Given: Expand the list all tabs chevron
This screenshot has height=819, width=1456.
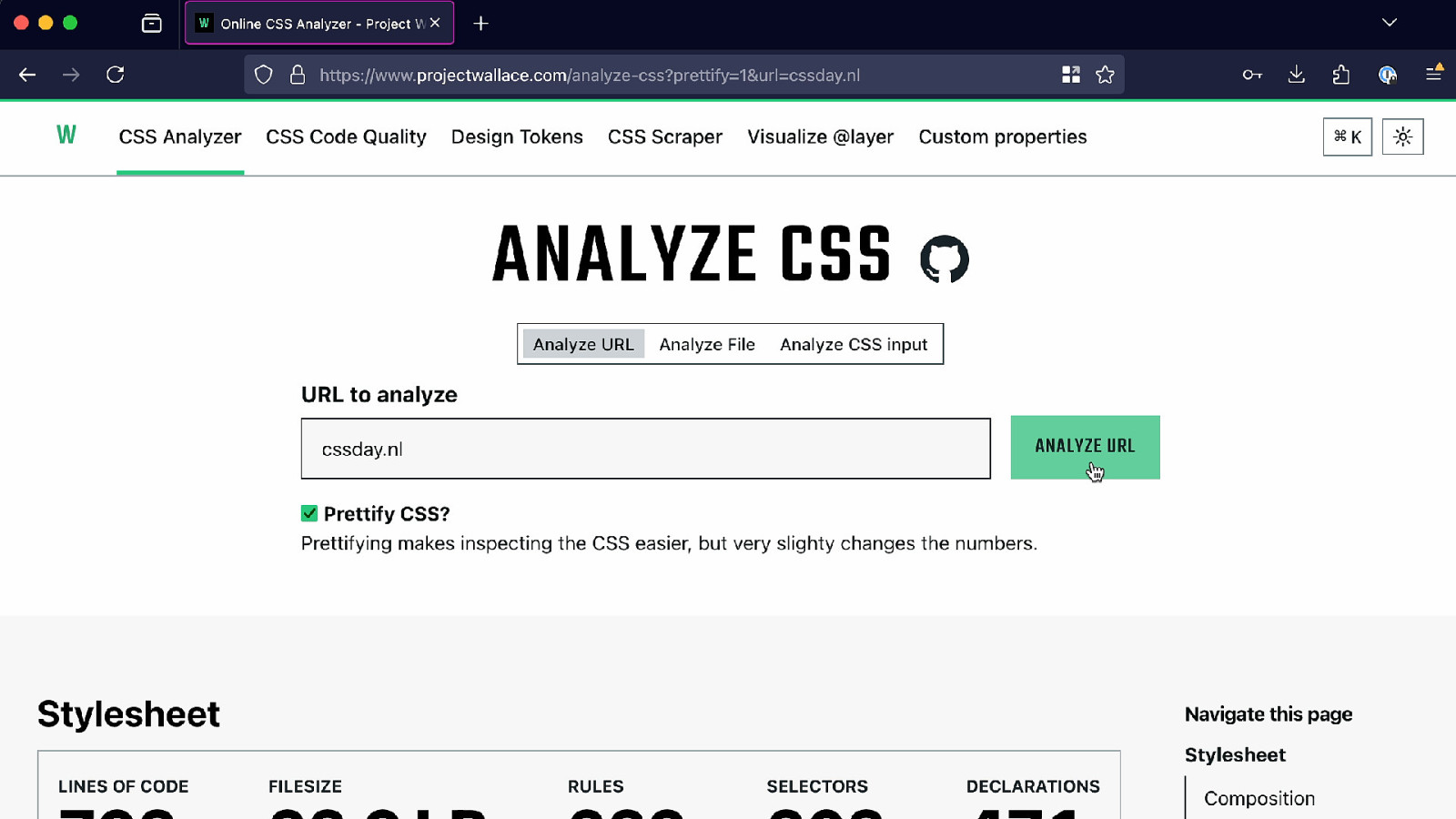Looking at the screenshot, I should pos(1390,23).
